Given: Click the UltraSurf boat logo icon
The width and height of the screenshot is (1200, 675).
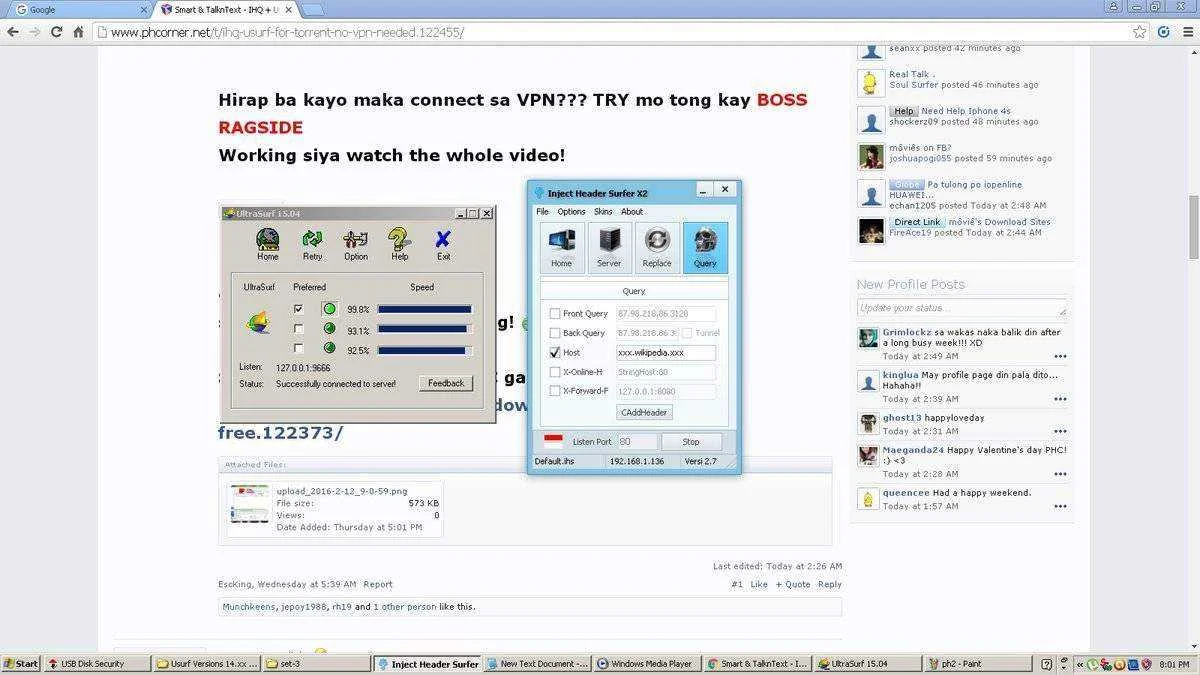Looking at the screenshot, I should coord(258,323).
